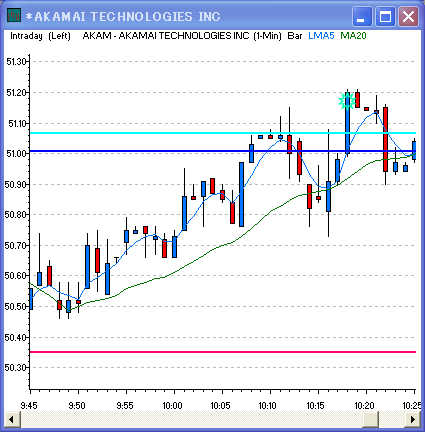Click the horizontal scrollbar thumb
Viewport: 425px width, 432px height.
[x=370, y=419]
